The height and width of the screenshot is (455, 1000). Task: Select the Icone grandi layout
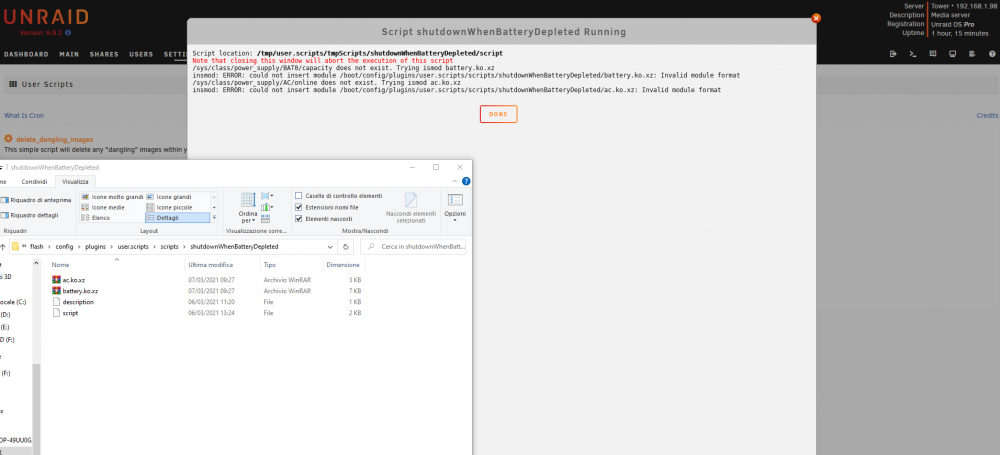[177, 197]
